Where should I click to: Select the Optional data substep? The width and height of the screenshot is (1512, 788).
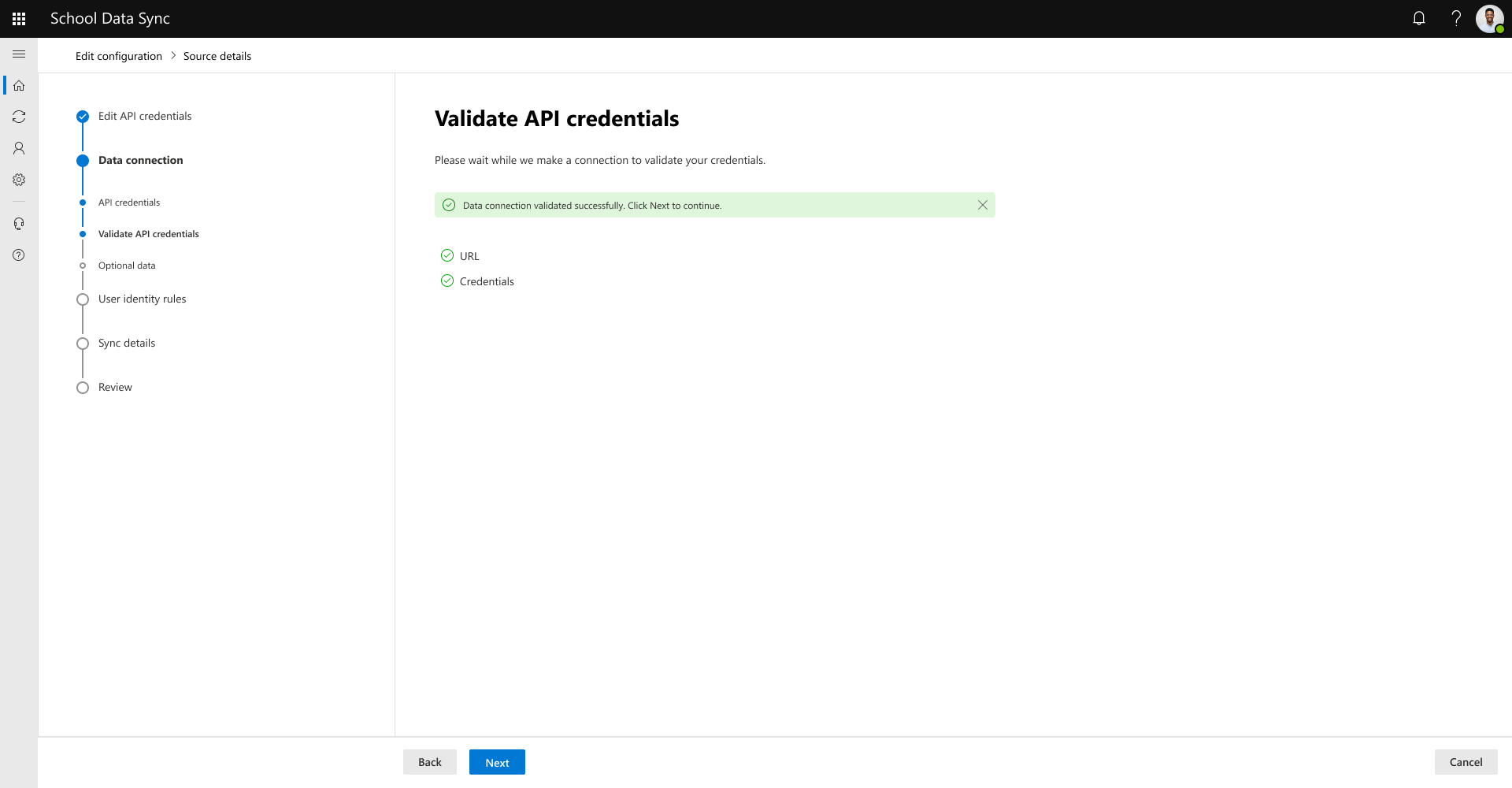127,266
